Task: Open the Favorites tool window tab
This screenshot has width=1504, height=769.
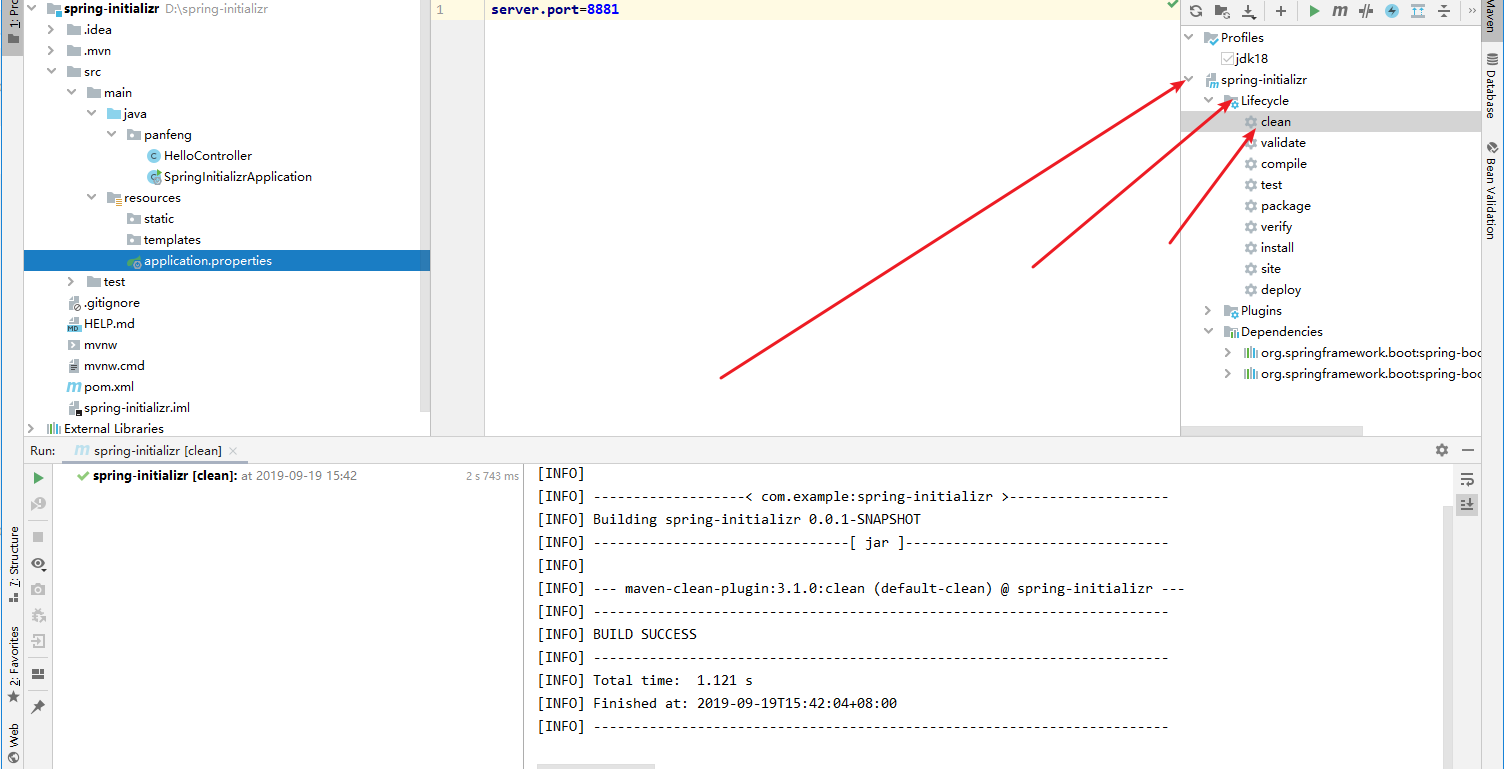Action: (14, 664)
